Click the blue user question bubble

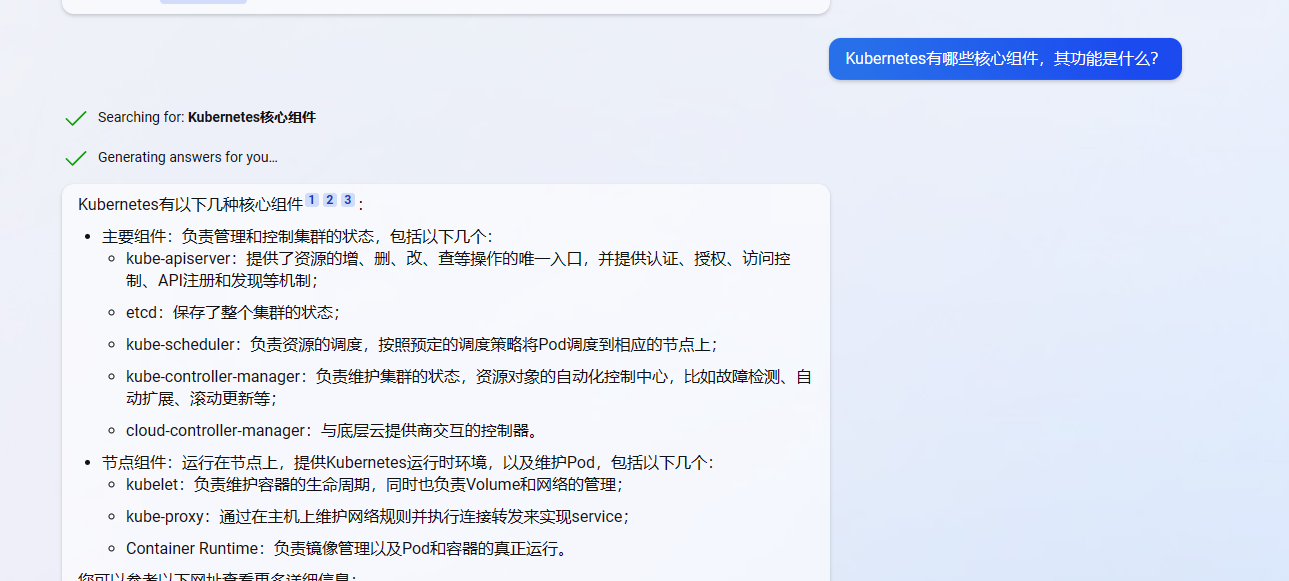coord(1004,58)
